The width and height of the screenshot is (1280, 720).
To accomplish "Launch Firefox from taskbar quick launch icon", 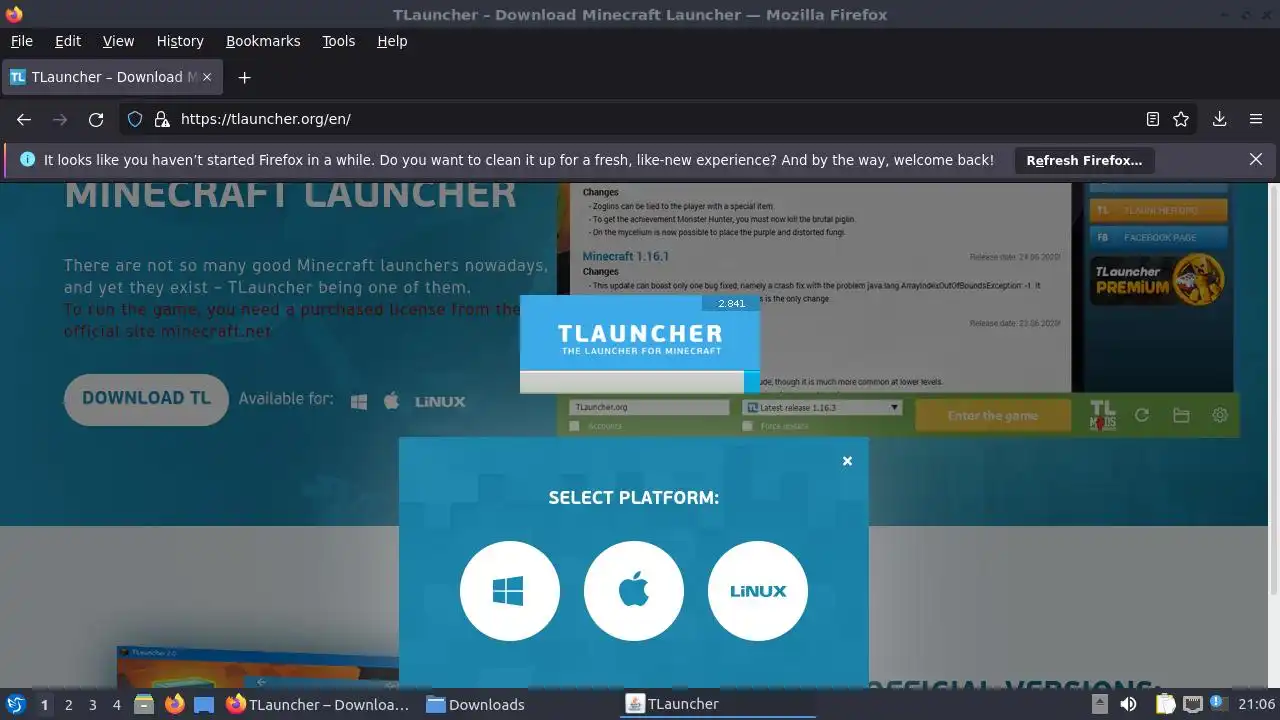I will 174,704.
